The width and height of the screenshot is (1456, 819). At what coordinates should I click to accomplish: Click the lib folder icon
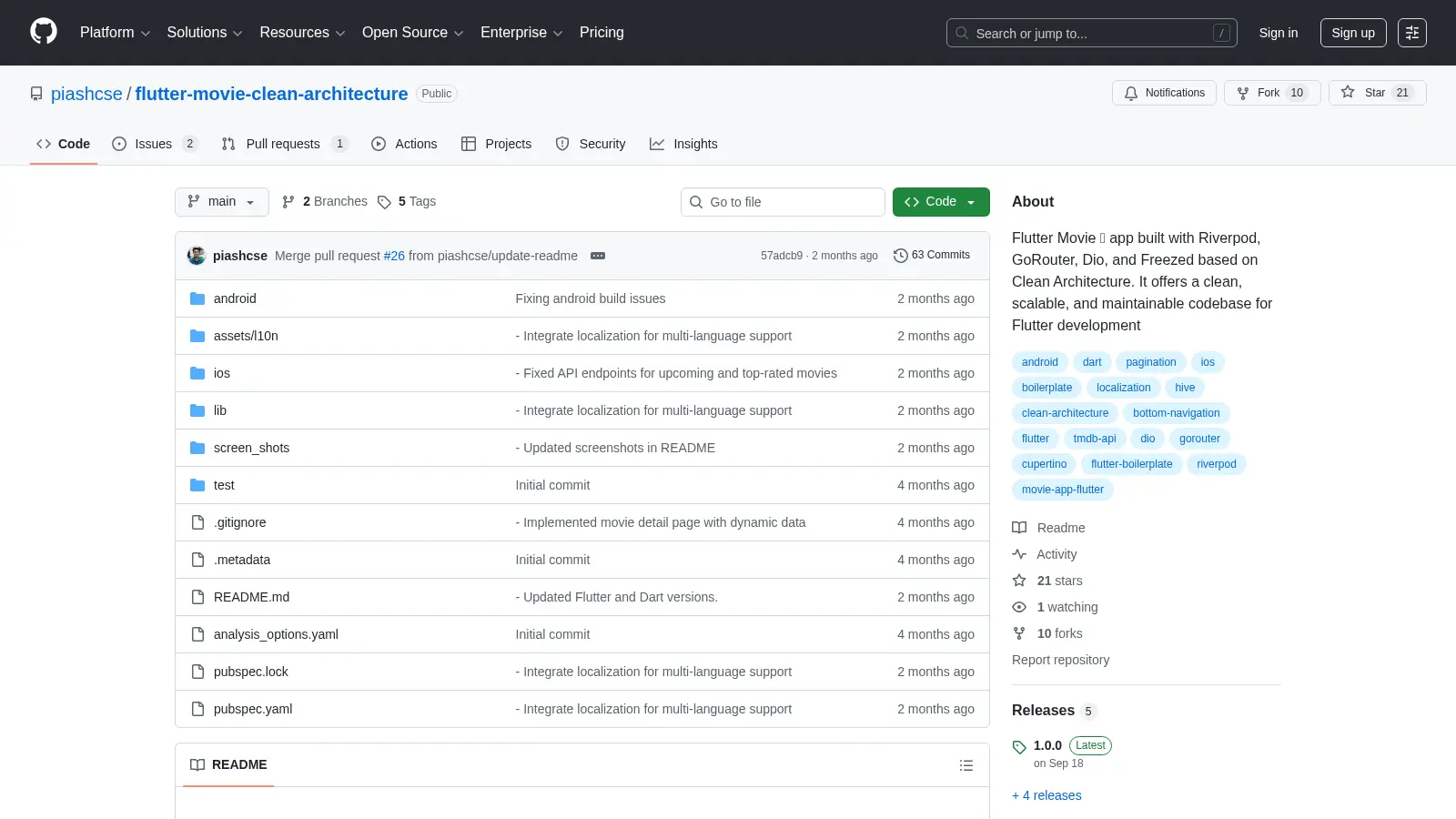point(197,410)
